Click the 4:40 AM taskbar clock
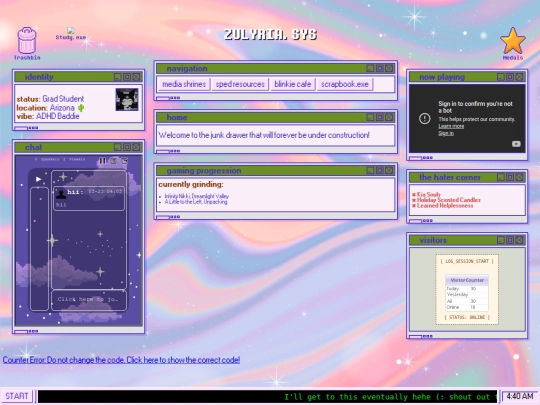This screenshot has height=405, width=540. [x=519, y=396]
